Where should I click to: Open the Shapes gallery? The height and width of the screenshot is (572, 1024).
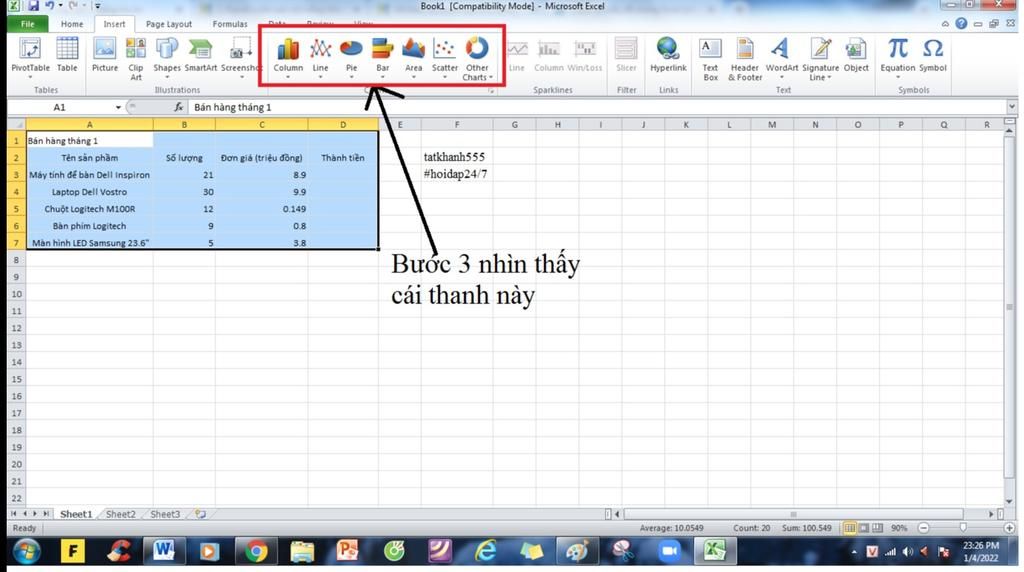pyautogui.click(x=167, y=57)
